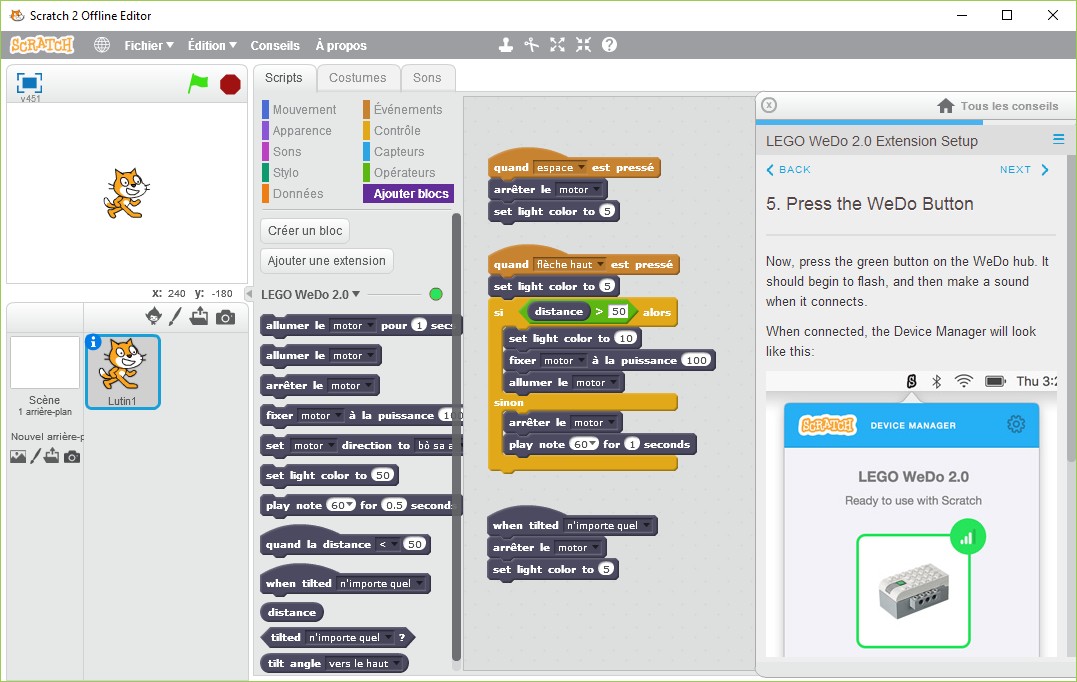This screenshot has height=682, width=1077.
Task: Switch to the Costumes tab
Action: click(x=358, y=77)
